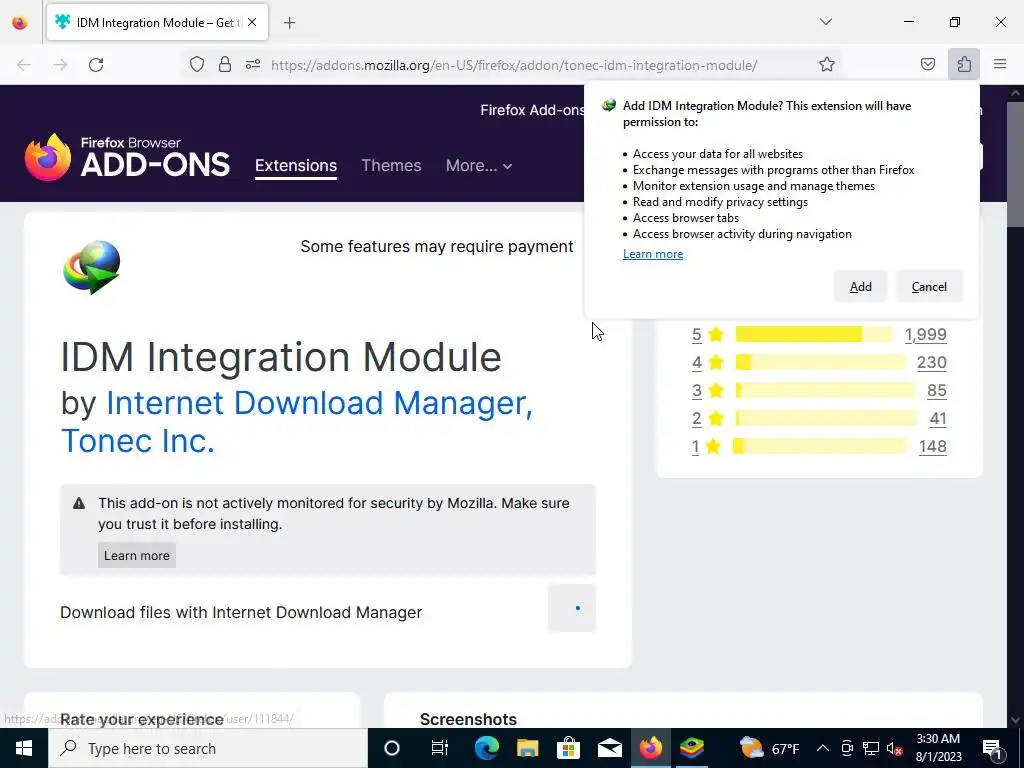The height and width of the screenshot is (768, 1024).
Task: Open the 41 two-star review count
Action: [x=938, y=419]
